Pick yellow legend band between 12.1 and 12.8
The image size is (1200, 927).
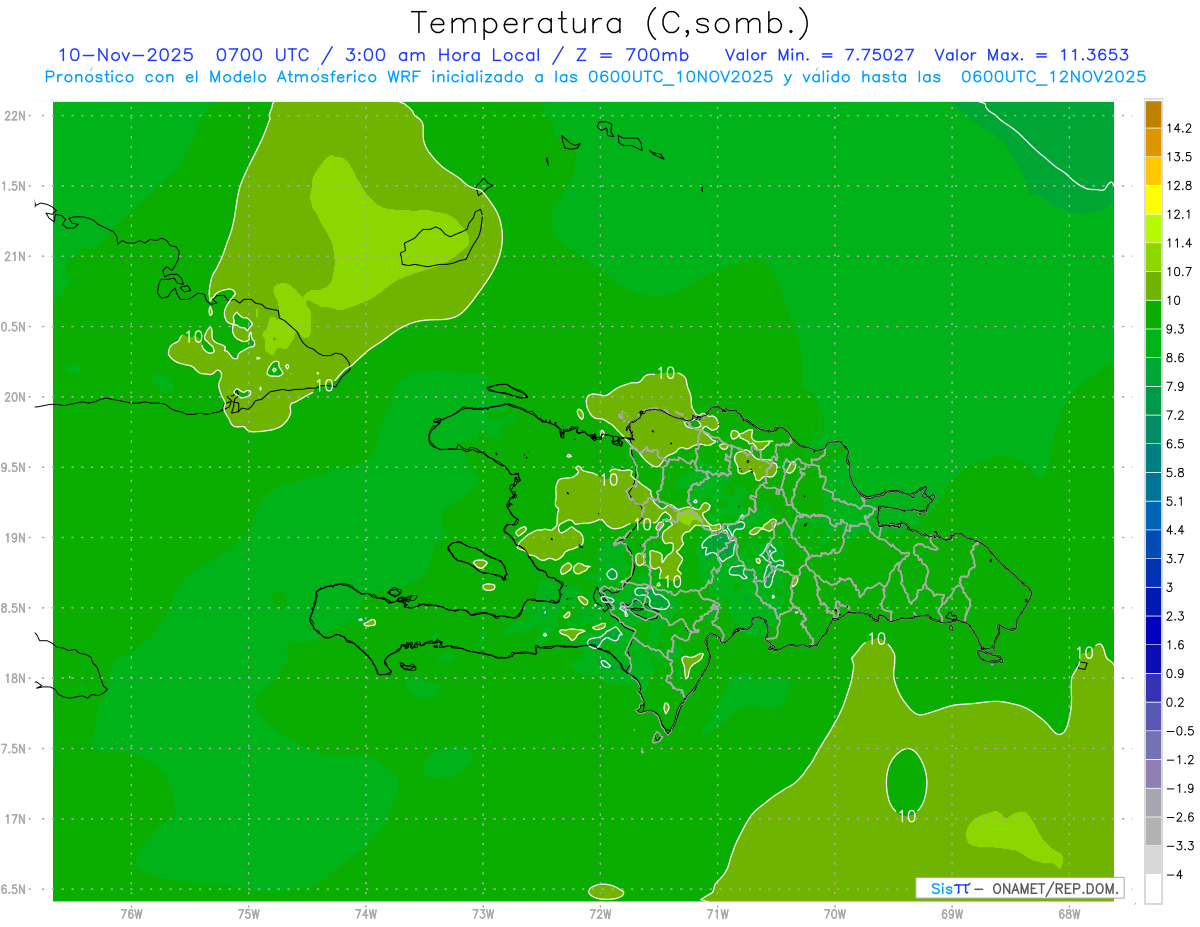point(1153,200)
